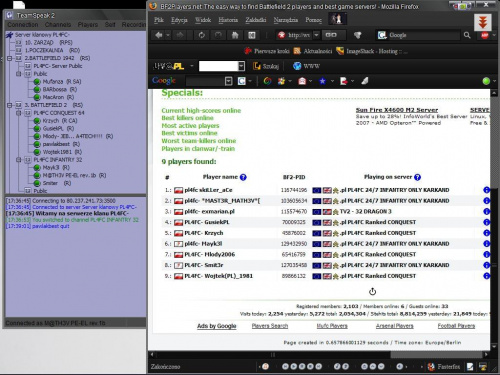Click the blue help icon beside Player name
Viewport: 500px width, 375px height.
(243, 177)
